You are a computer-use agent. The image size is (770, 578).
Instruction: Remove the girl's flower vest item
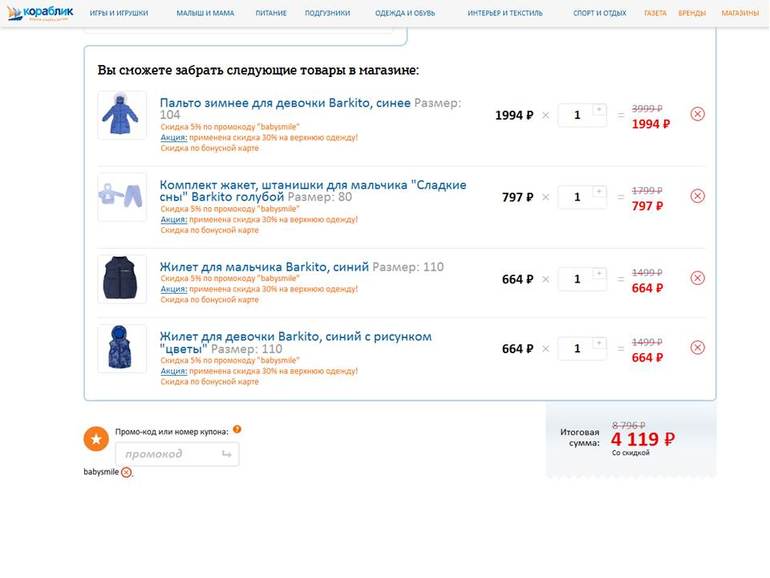click(x=697, y=348)
